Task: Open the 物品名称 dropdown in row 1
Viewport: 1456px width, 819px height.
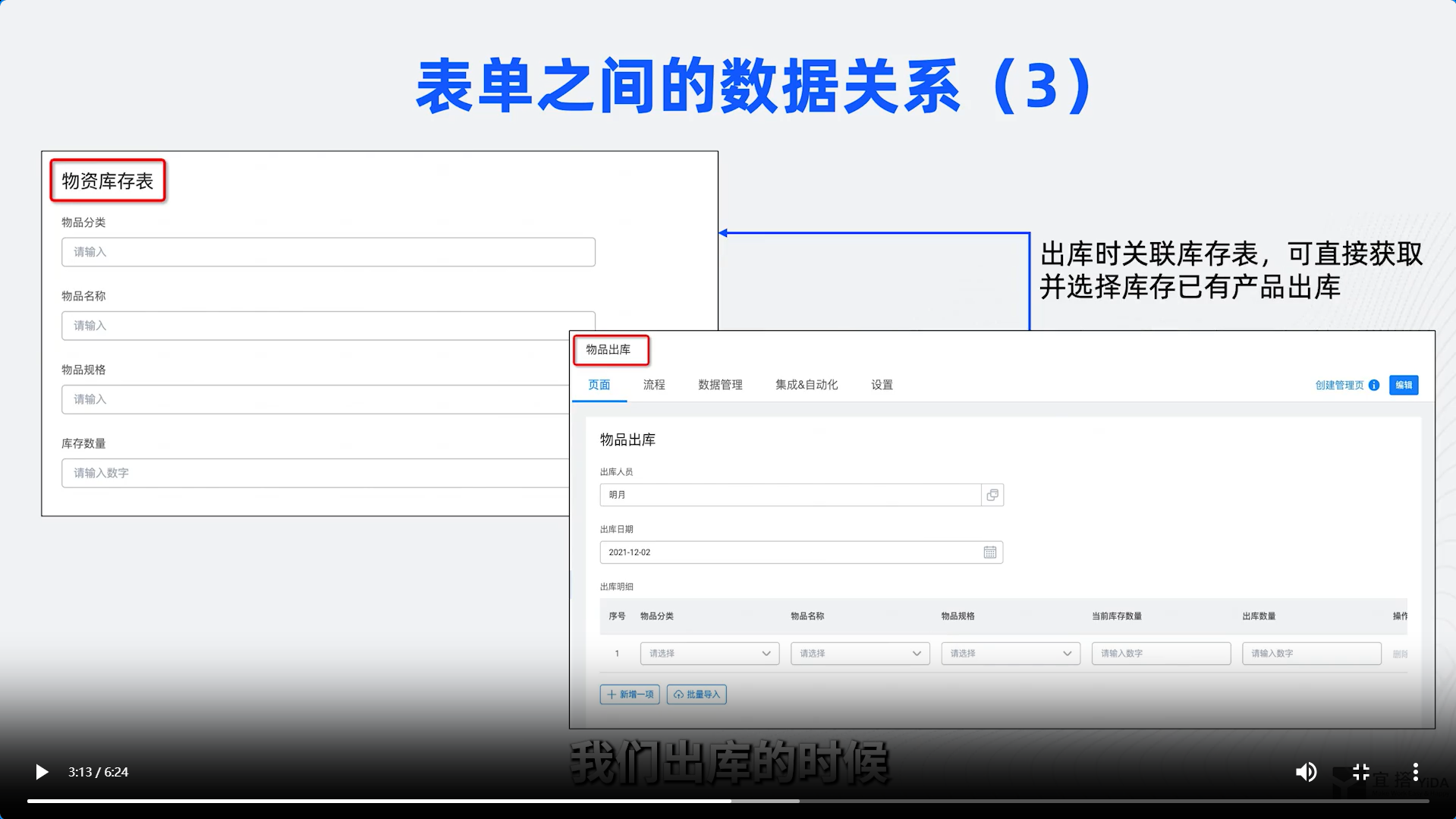Action: 860,654
